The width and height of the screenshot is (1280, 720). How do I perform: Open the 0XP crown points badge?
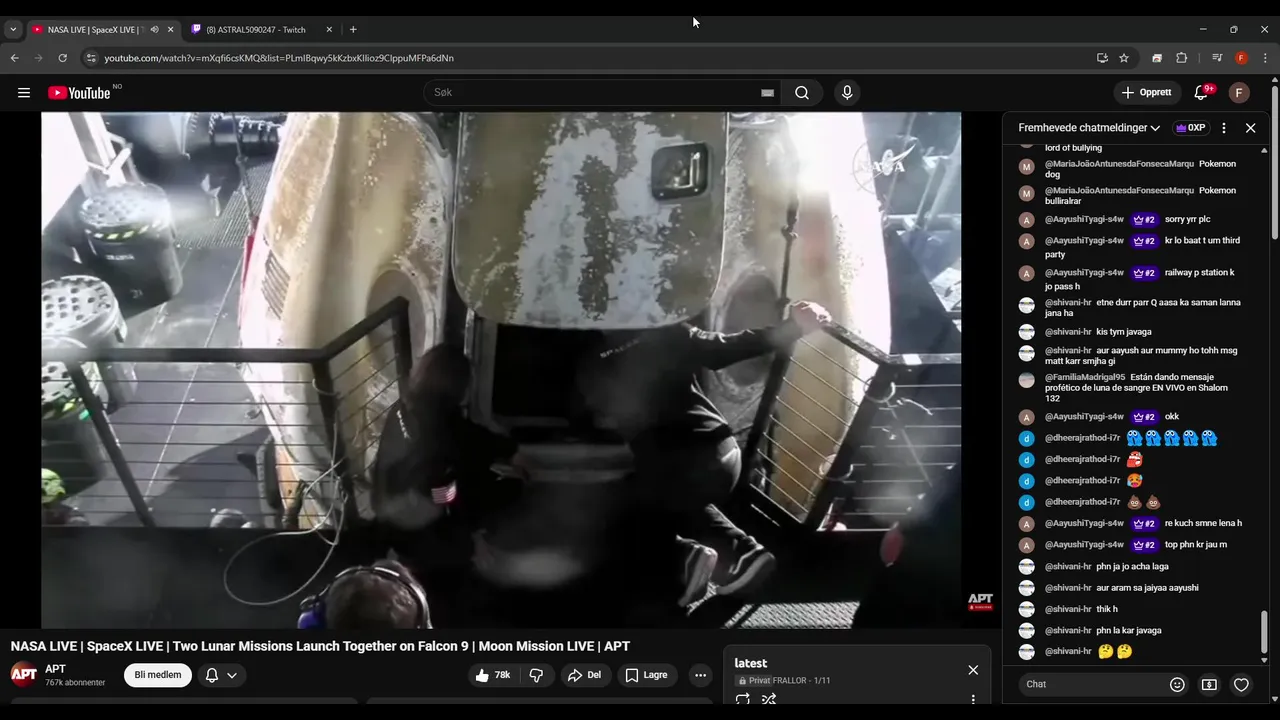(1190, 128)
